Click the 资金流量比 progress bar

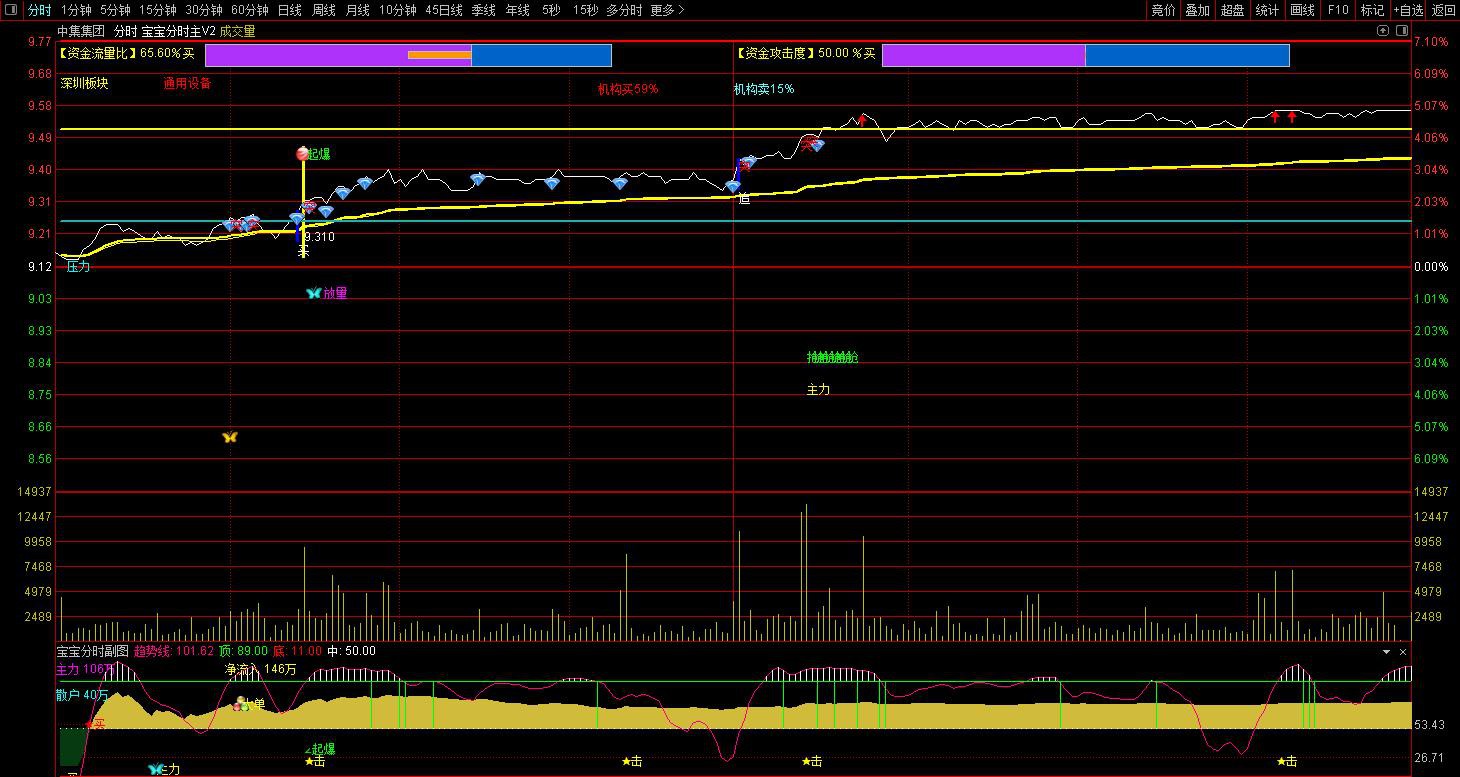[x=408, y=55]
